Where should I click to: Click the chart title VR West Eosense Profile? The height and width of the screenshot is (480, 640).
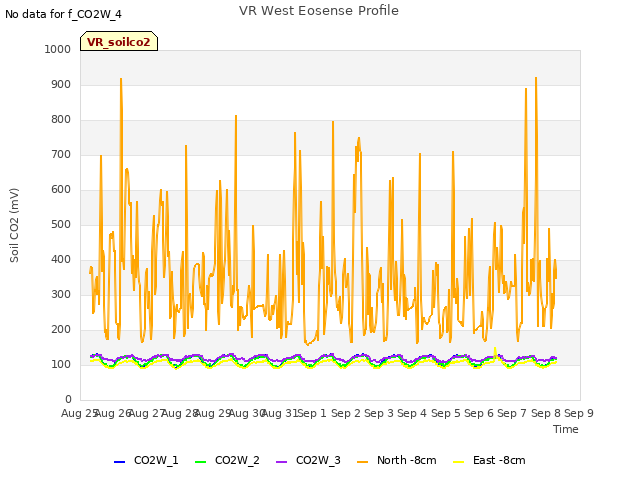point(319,10)
